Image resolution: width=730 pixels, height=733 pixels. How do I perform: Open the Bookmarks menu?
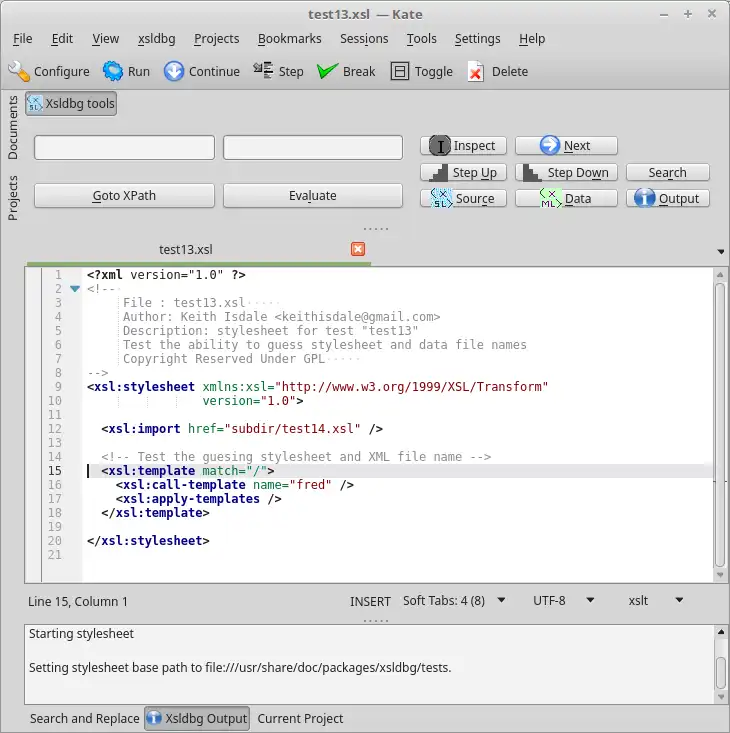click(289, 38)
